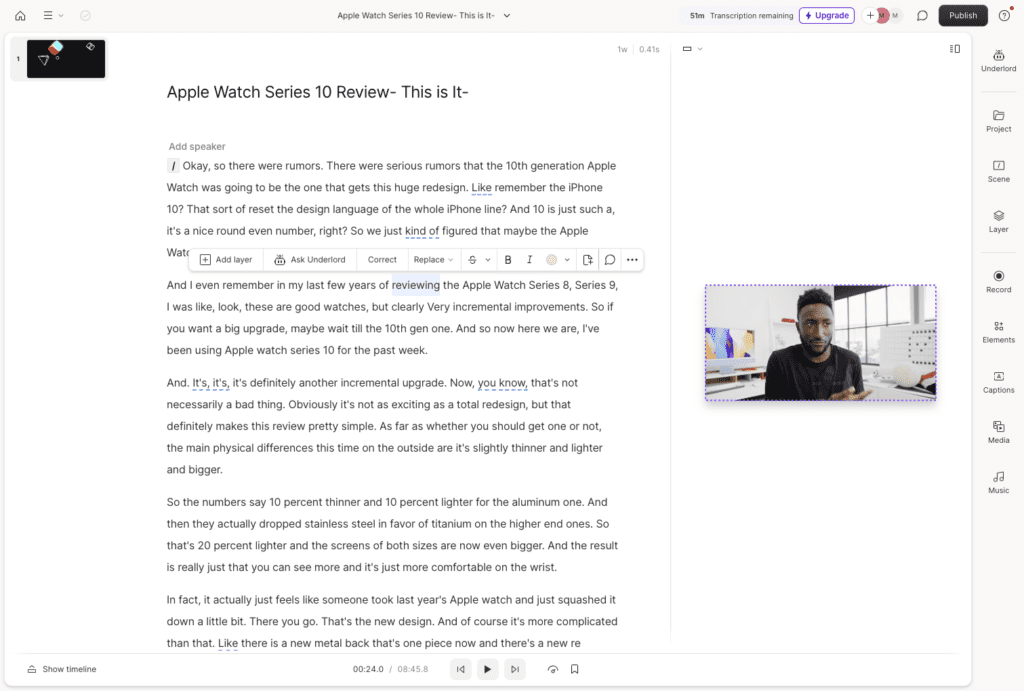Play the composition
Screen dimensions: 1024x691
487,669
